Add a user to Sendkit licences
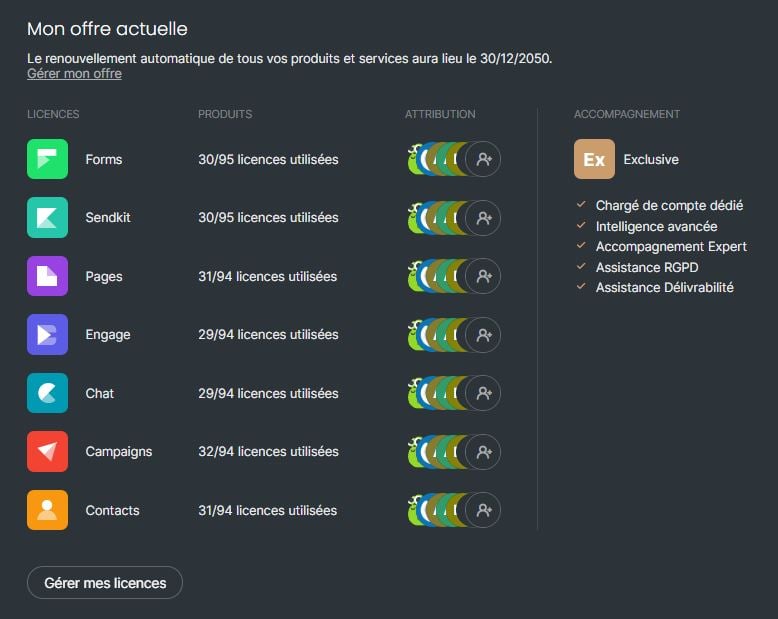The width and height of the screenshot is (778, 619). [x=484, y=218]
